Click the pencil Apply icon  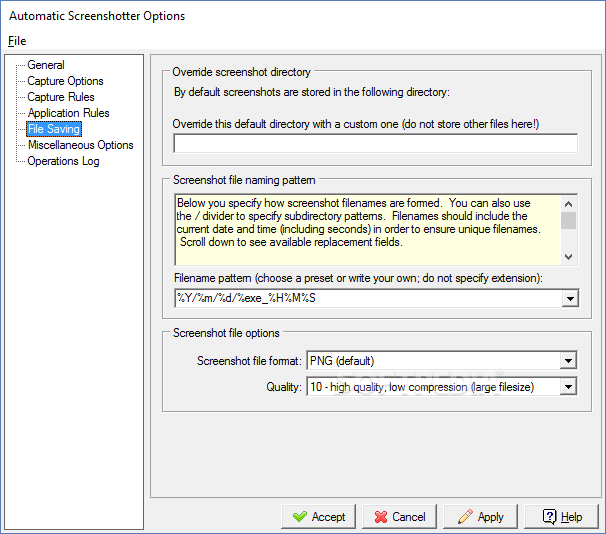tap(465, 516)
